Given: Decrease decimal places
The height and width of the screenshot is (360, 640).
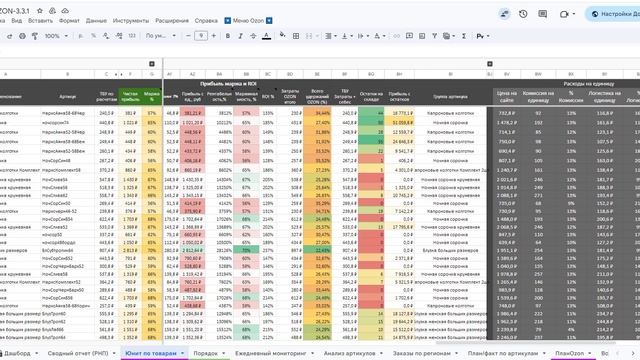Looking at the screenshot, I should (106, 36).
